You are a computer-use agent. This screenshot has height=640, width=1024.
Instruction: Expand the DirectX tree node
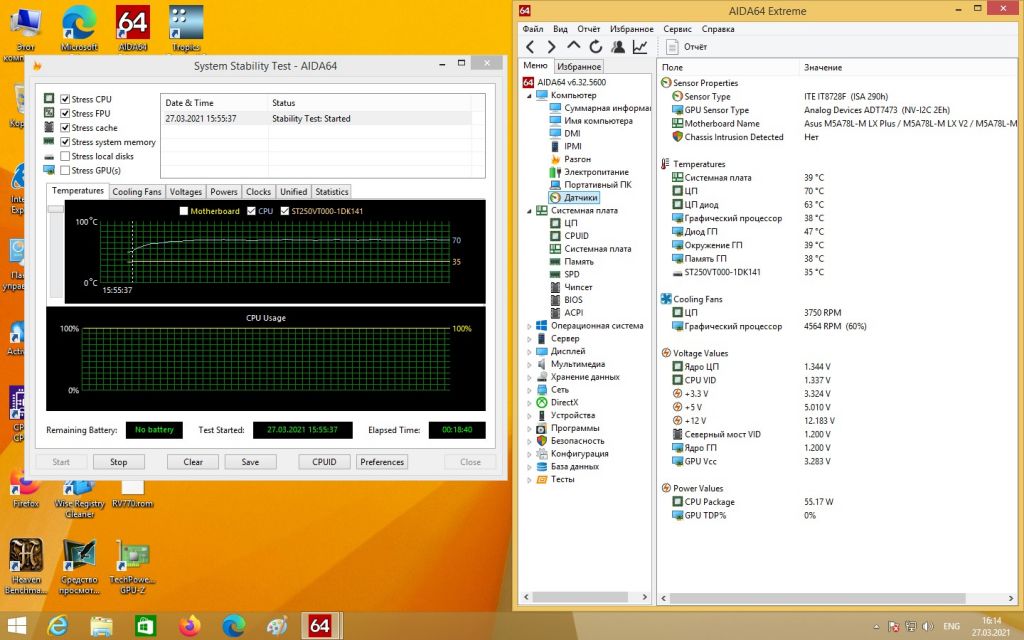tap(529, 403)
